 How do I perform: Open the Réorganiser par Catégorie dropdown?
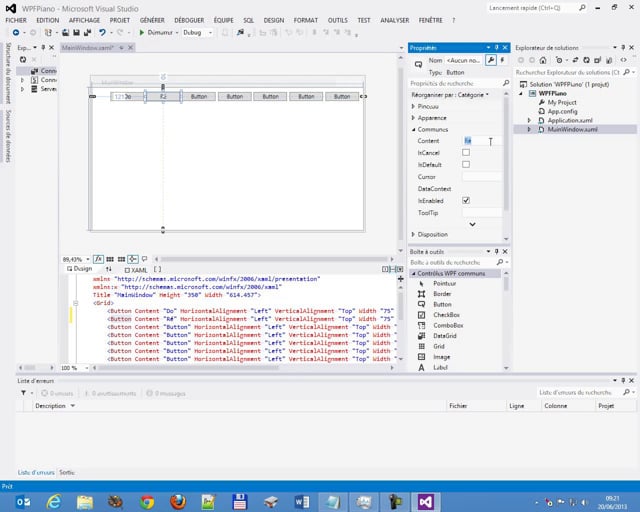(x=450, y=95)
